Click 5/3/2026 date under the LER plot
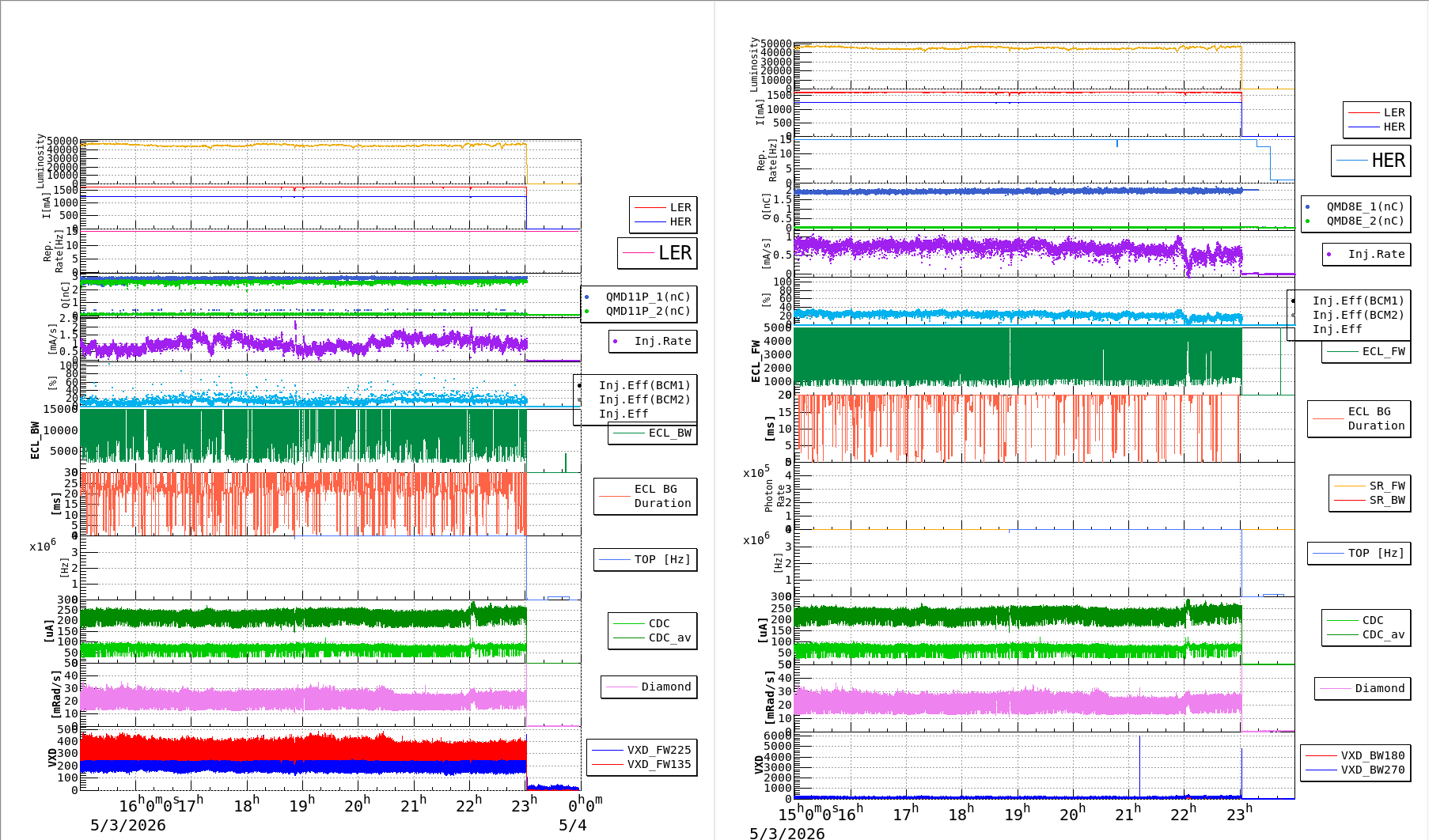1429x840 pixels. 127,825
